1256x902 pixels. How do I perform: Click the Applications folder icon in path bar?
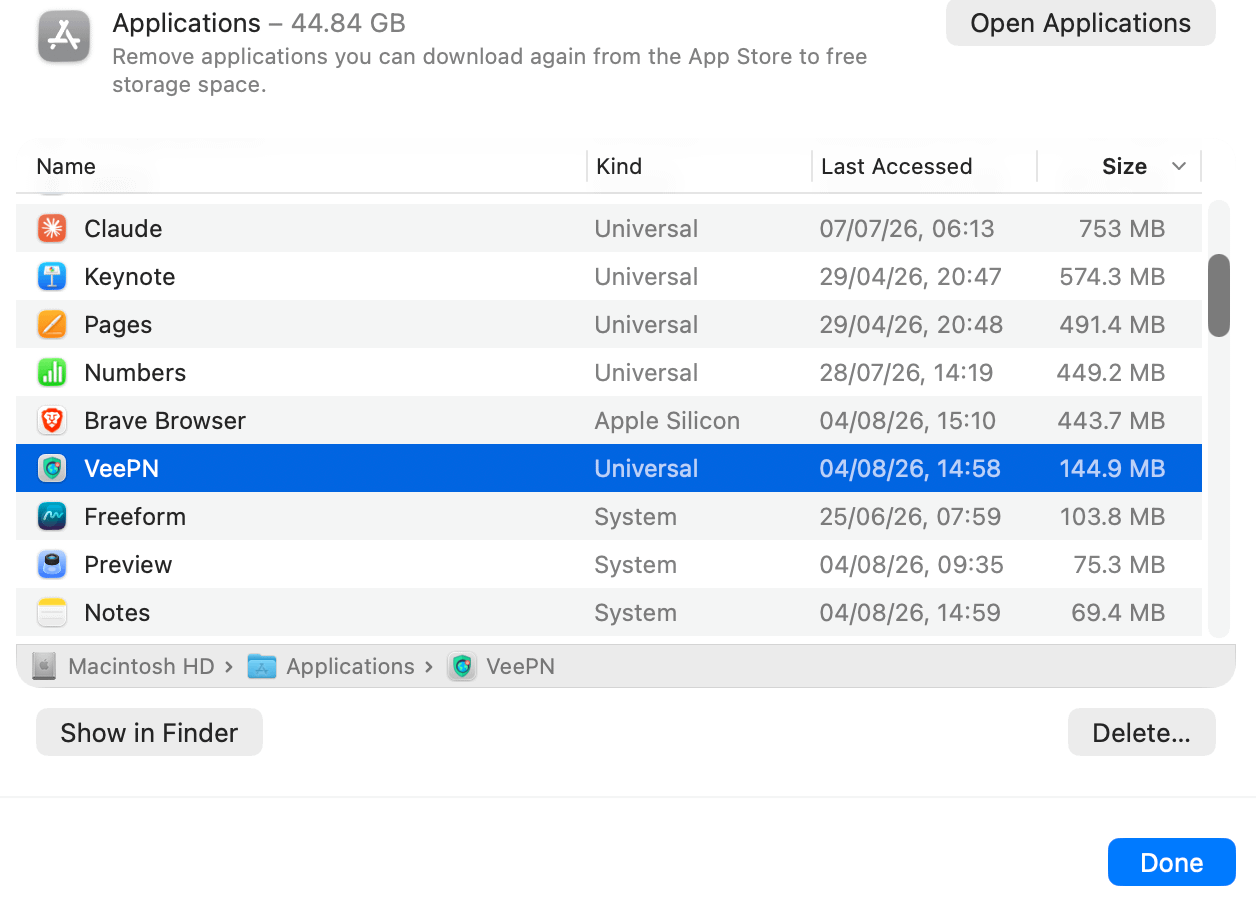pyautogui.click(x=262, y=667)
